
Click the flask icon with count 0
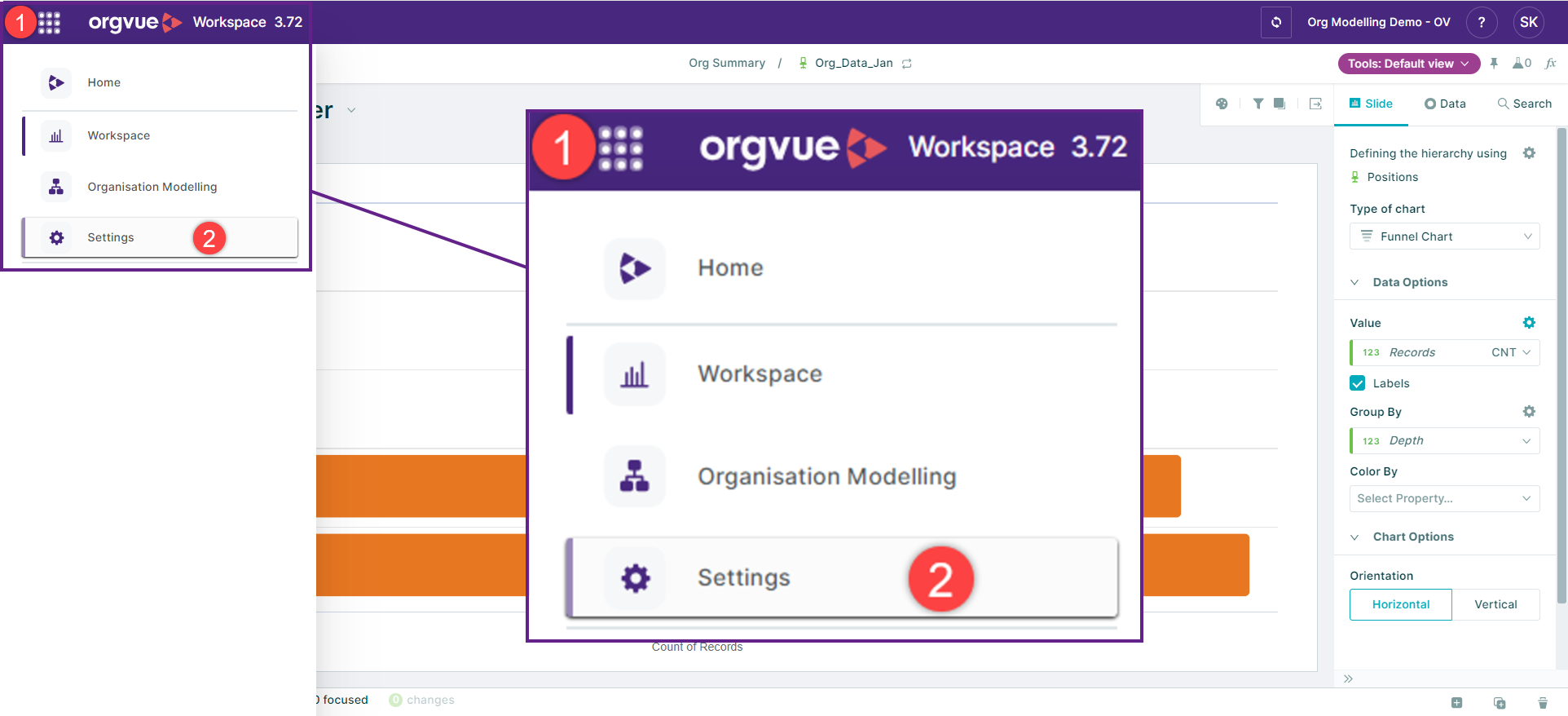coord(1522,64)
